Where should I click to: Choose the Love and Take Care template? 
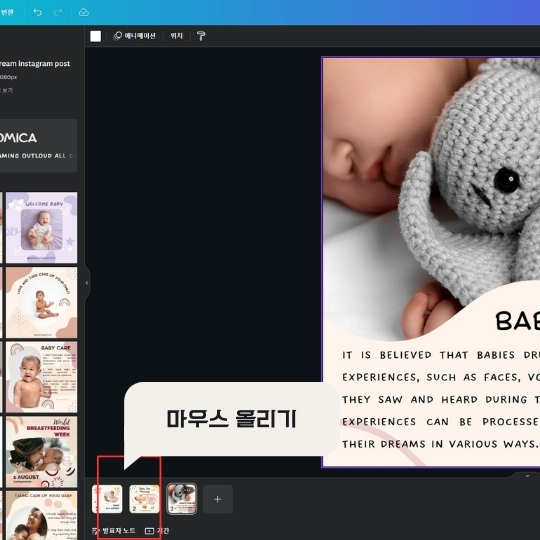coord(41,302)
